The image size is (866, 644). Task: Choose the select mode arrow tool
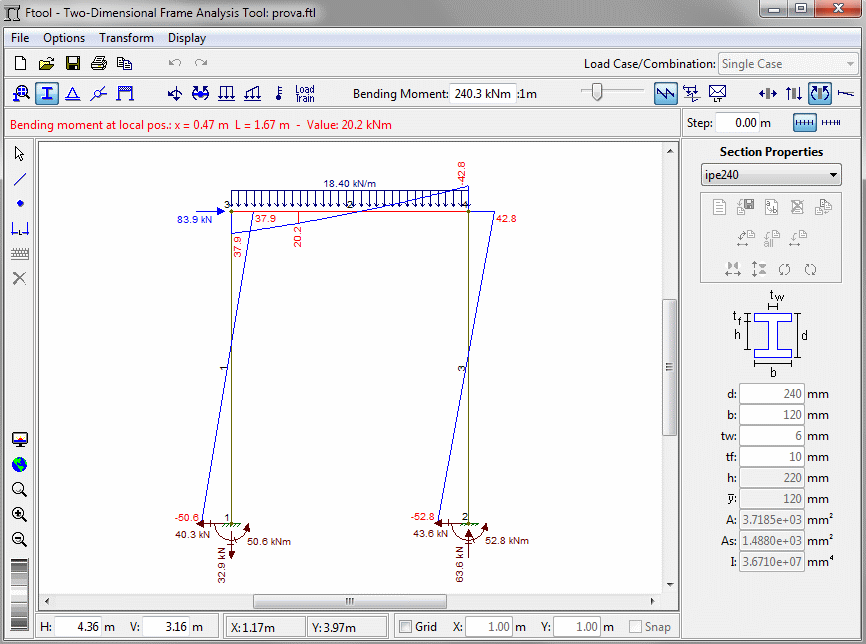pyautogui.click(x=19, y=154)
